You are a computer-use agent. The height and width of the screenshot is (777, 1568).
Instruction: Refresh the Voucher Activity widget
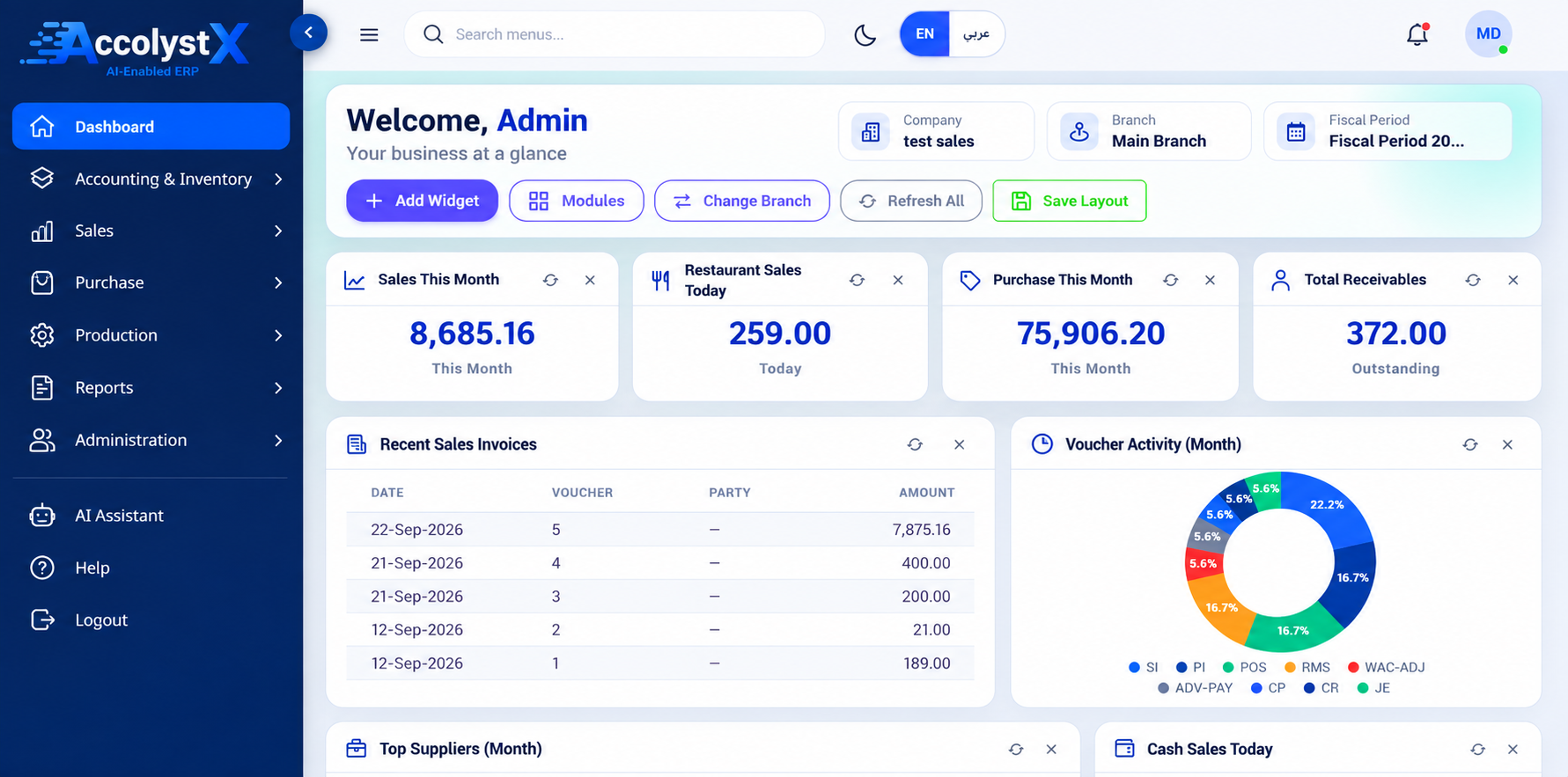click(x=1470, y=444)
